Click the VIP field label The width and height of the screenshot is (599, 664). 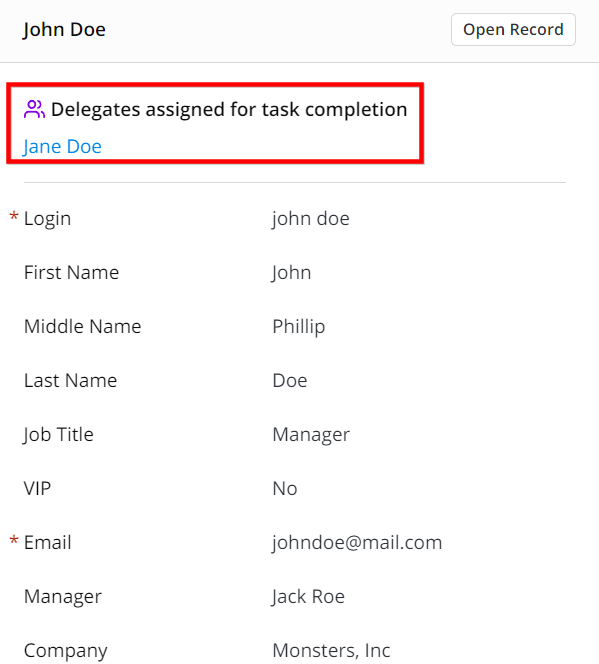(x=37, y=489)
